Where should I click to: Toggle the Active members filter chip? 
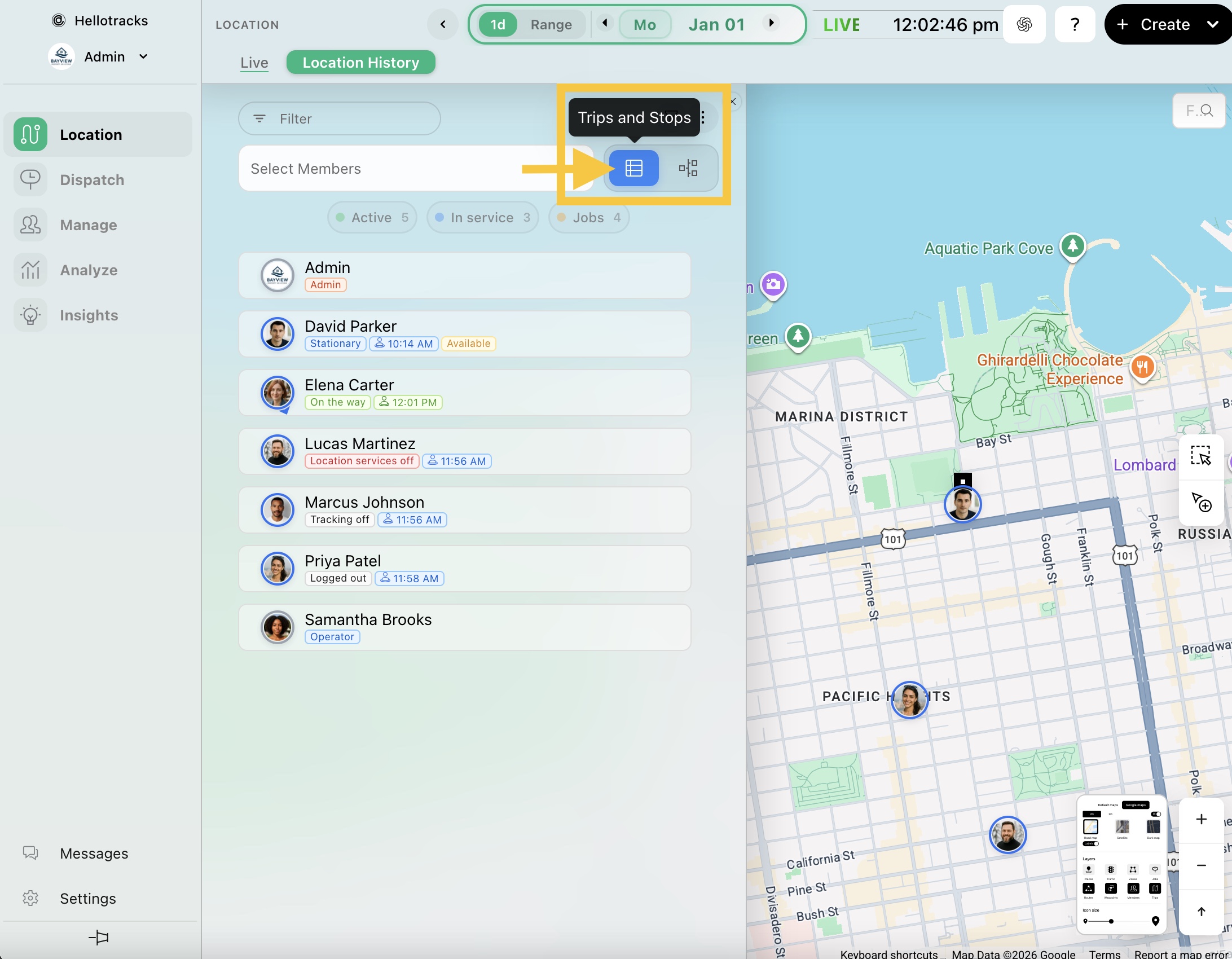pos(372,218)
